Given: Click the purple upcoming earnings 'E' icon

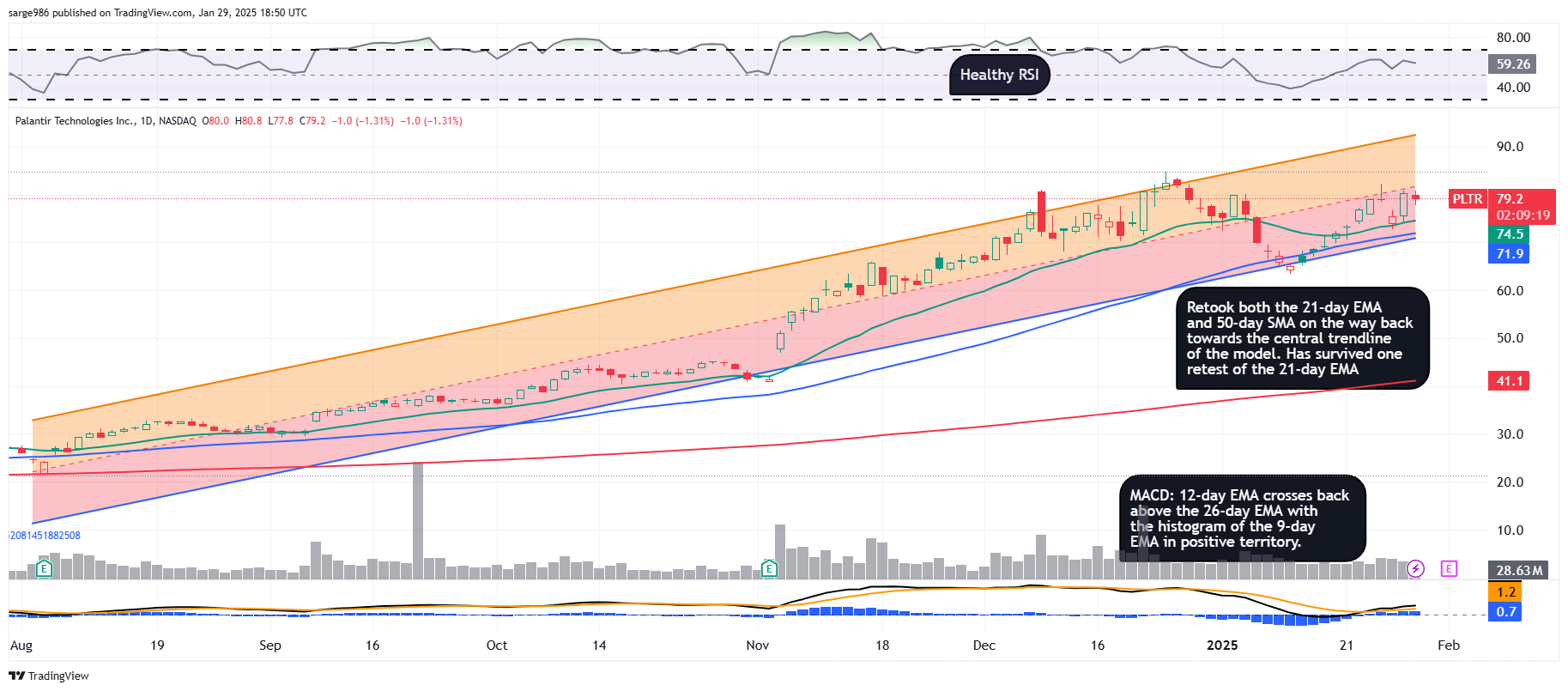Looking at the screenshot, I should point(1449,568).
